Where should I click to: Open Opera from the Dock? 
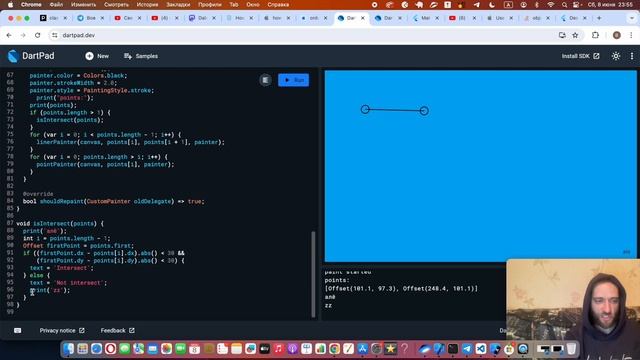click(110, 349)
